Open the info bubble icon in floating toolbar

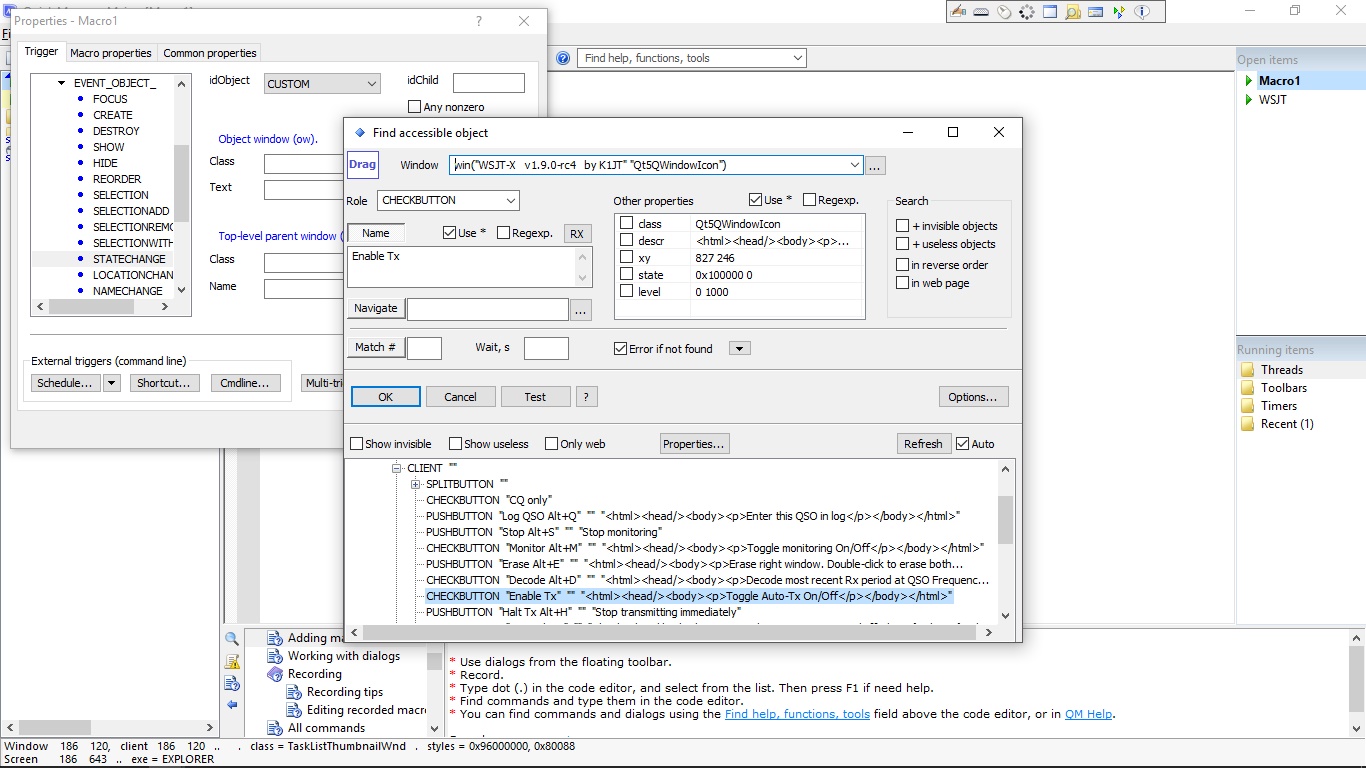1141,12
